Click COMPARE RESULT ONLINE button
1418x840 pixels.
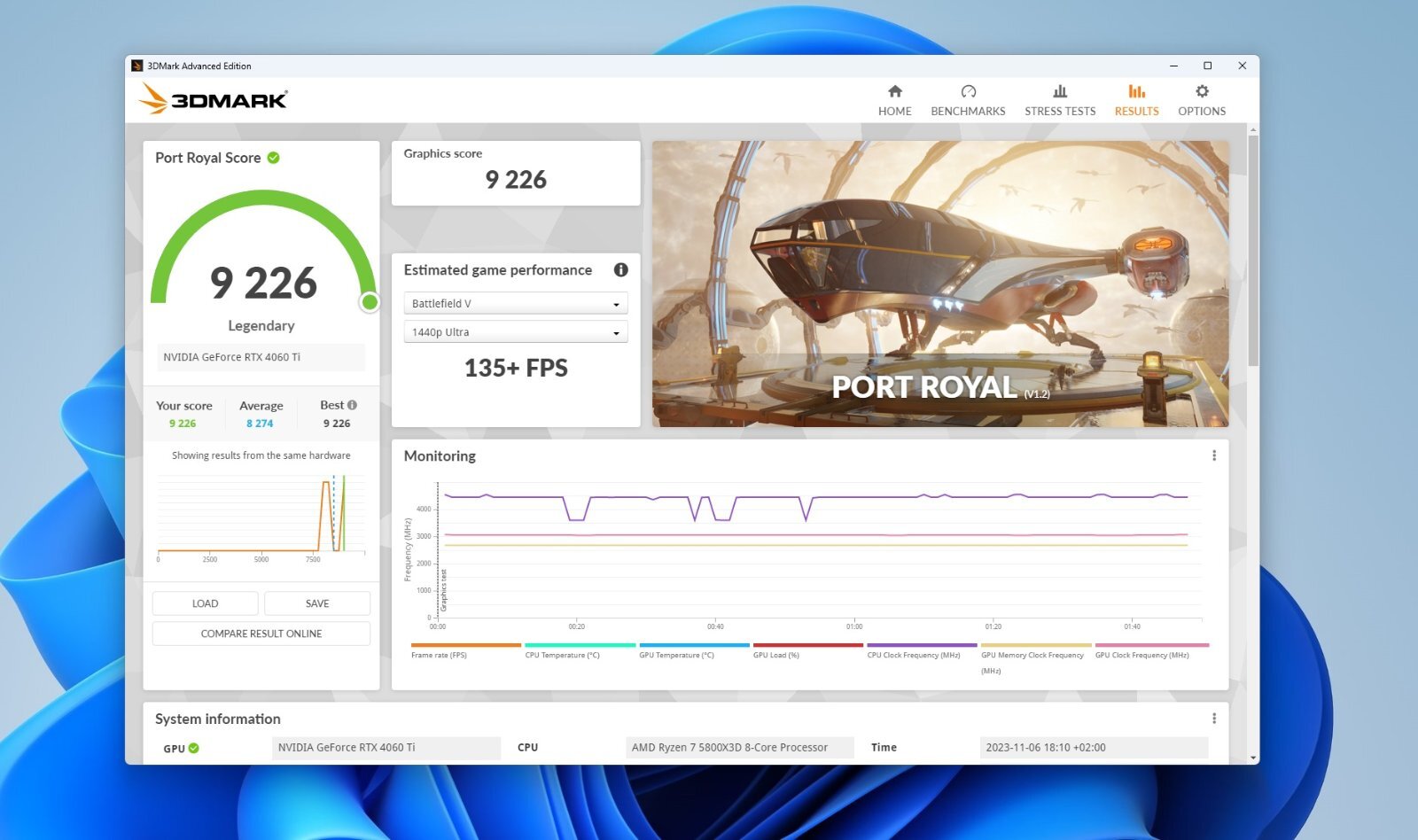coord(261,634)
